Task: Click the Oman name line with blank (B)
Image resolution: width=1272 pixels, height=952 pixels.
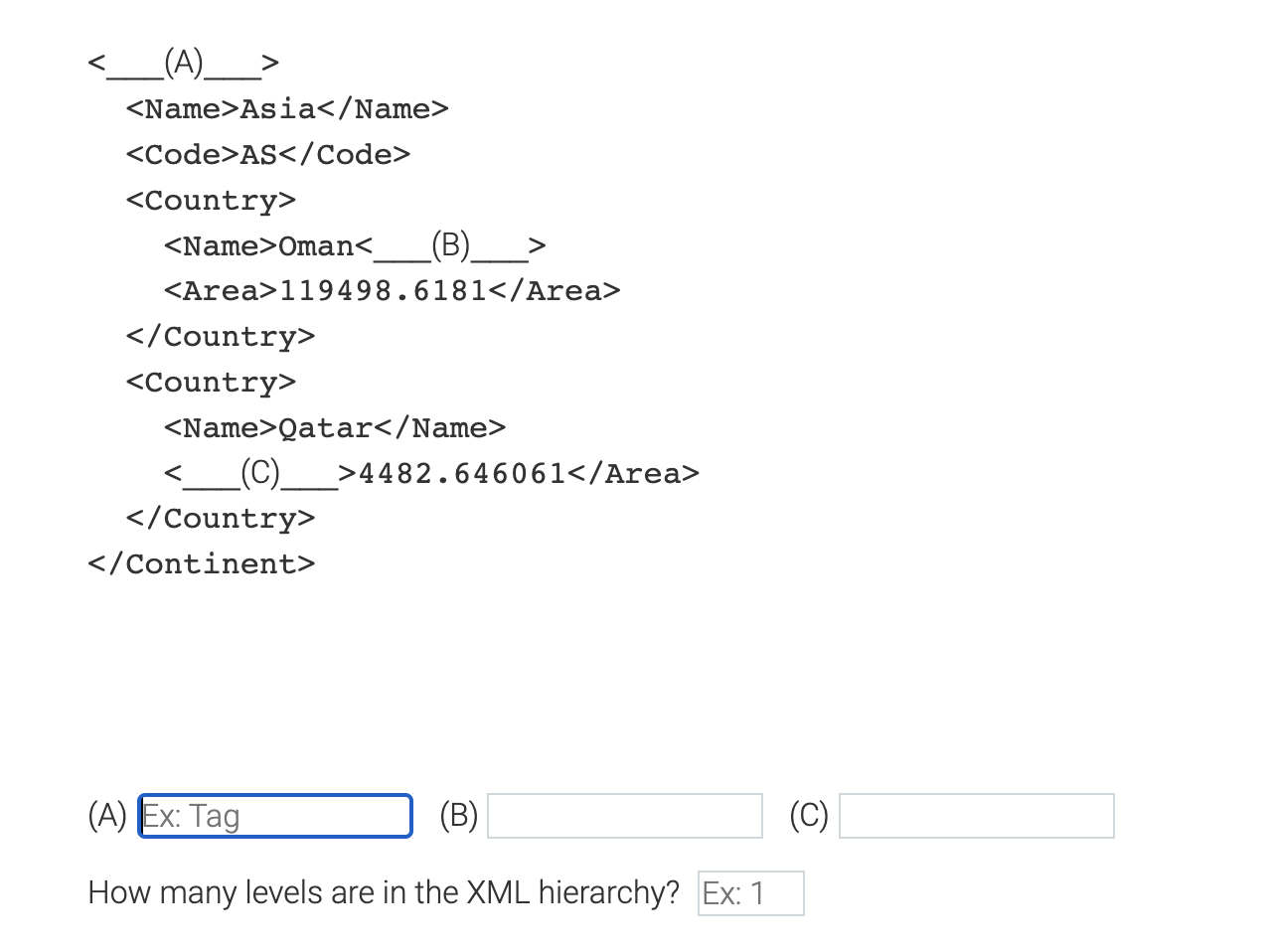Action: pos(355,244)
